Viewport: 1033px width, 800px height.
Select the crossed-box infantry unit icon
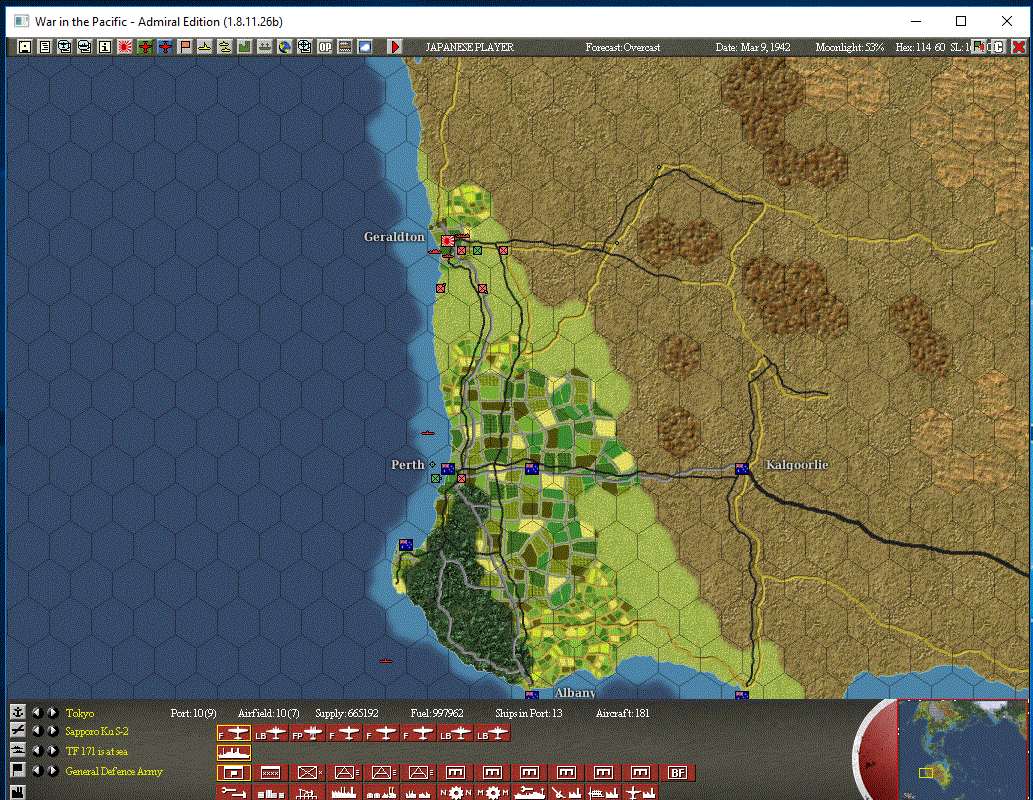pos(307,772)
